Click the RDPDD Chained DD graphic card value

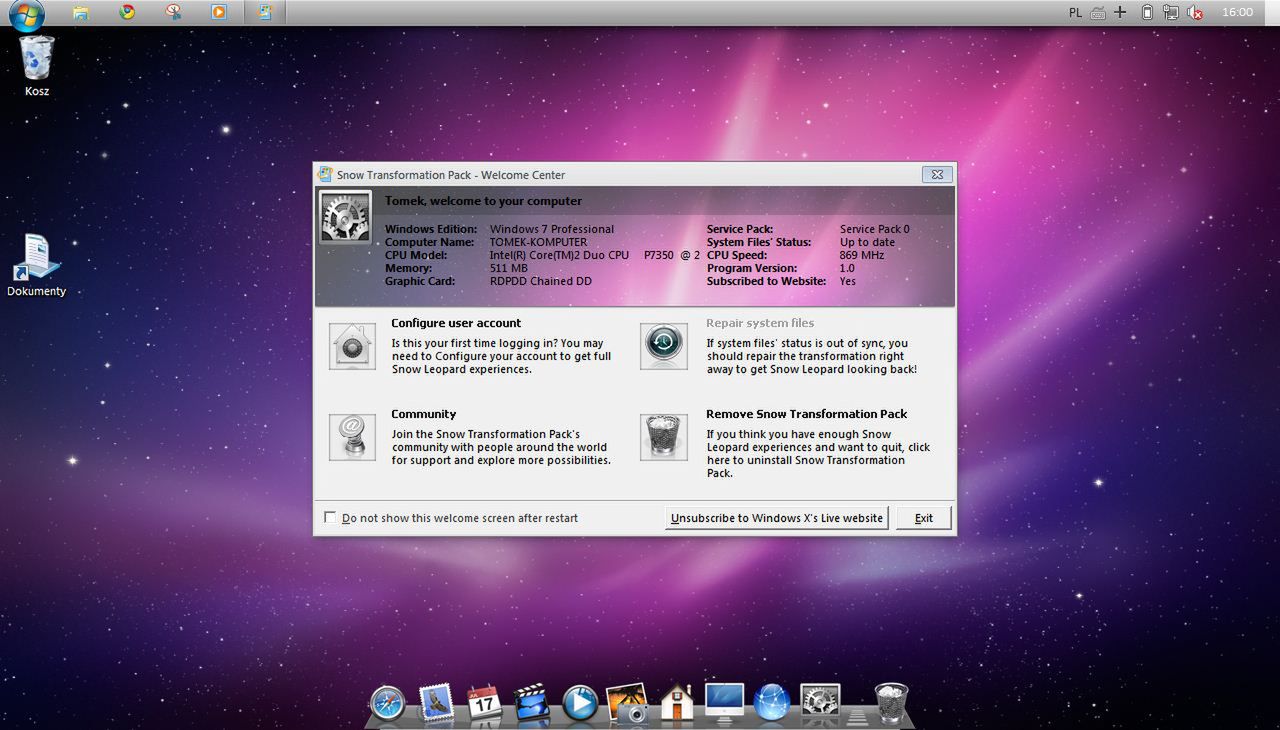(x=541, y=281)
